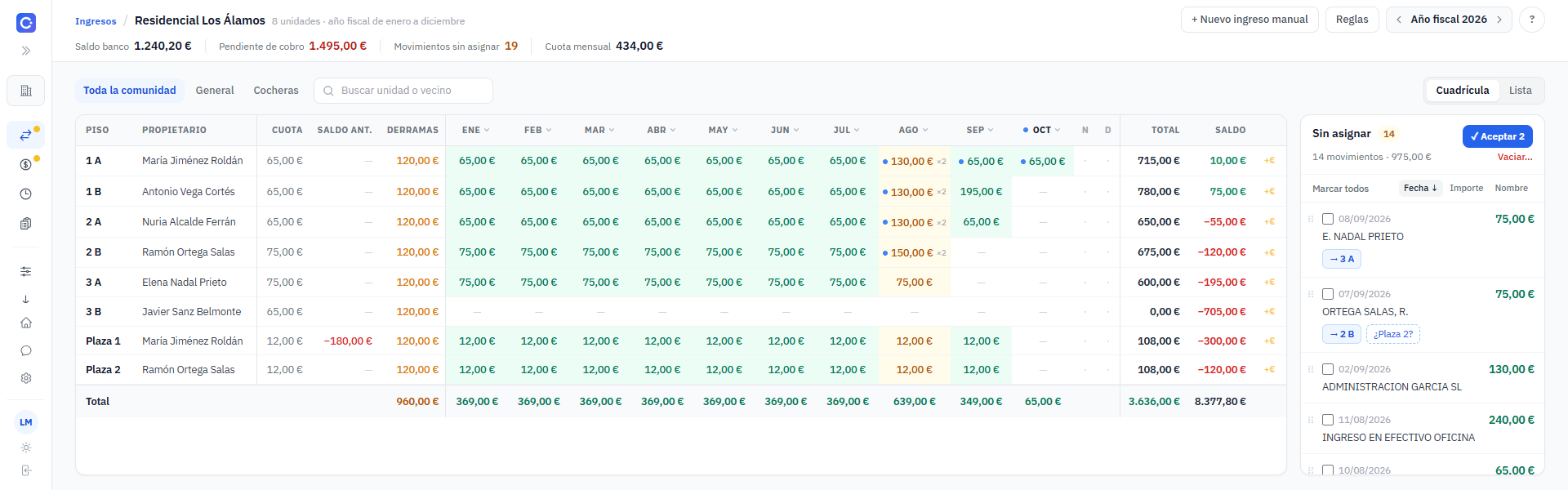Expand the sidebar with double-chevron icon

[x=26, y=51]
